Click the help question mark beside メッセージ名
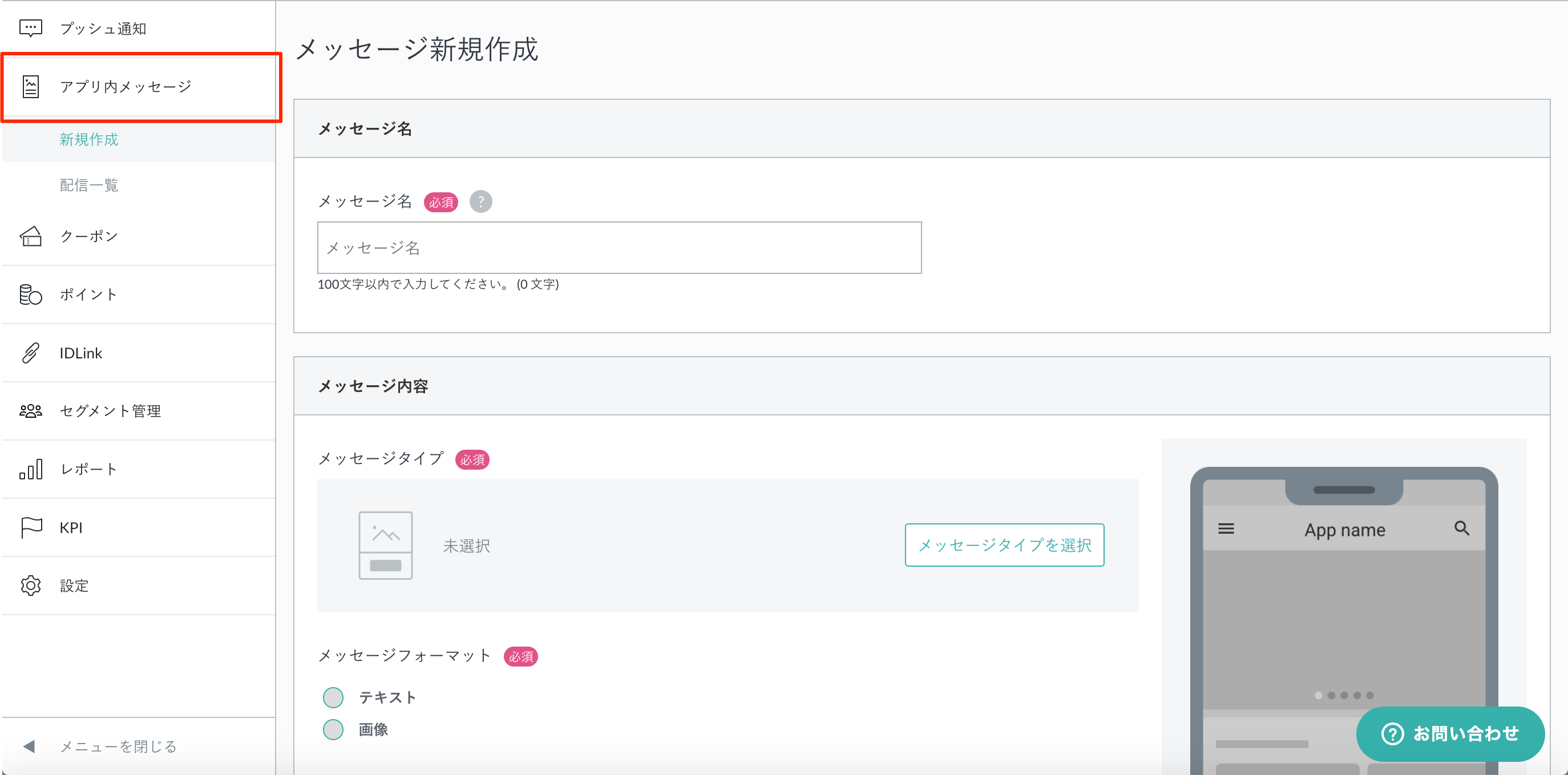 click(480, 201)
